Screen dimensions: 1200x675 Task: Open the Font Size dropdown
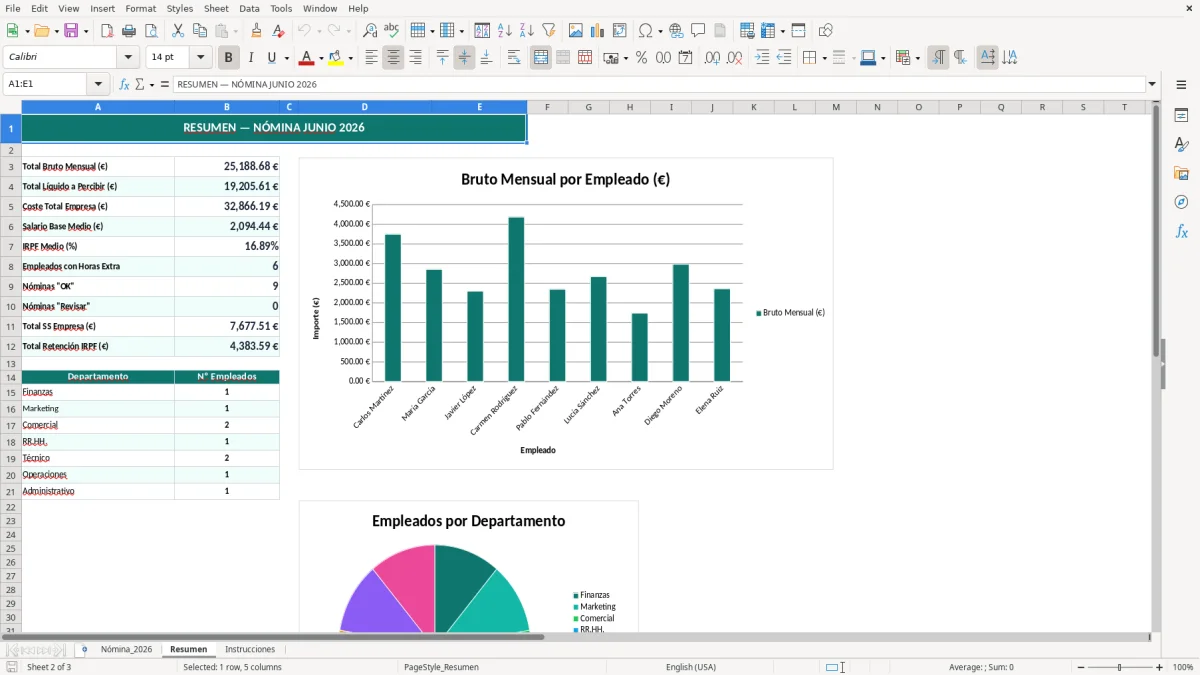click(x=200, y=57)
